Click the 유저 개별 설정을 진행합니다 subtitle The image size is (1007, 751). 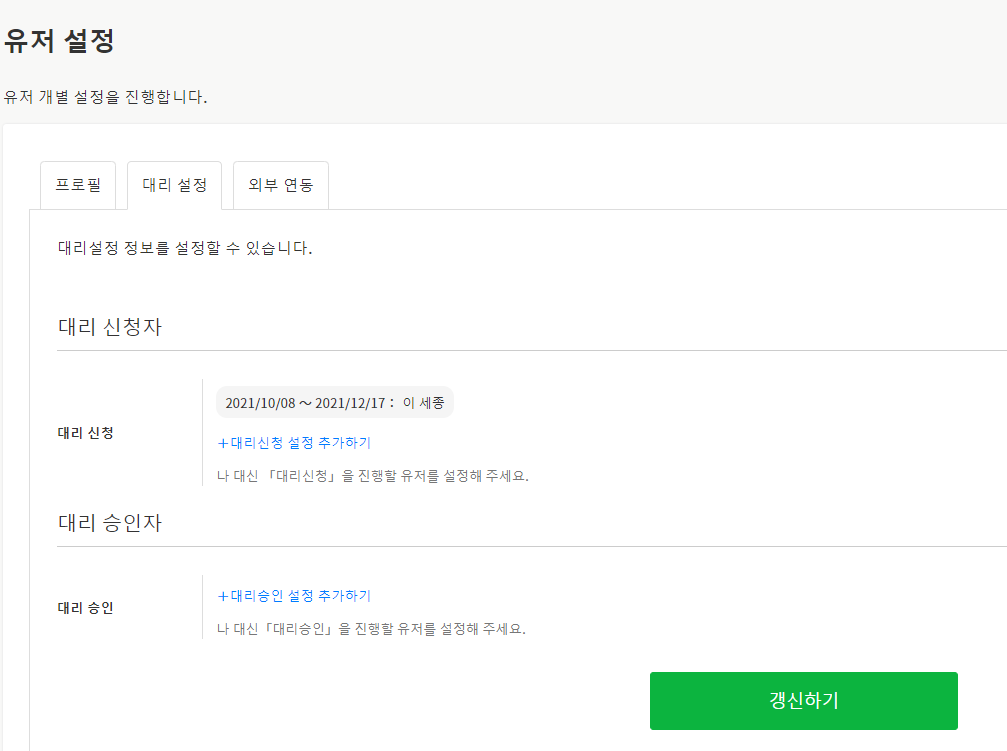pyautogui.click(x=105, y=97)
